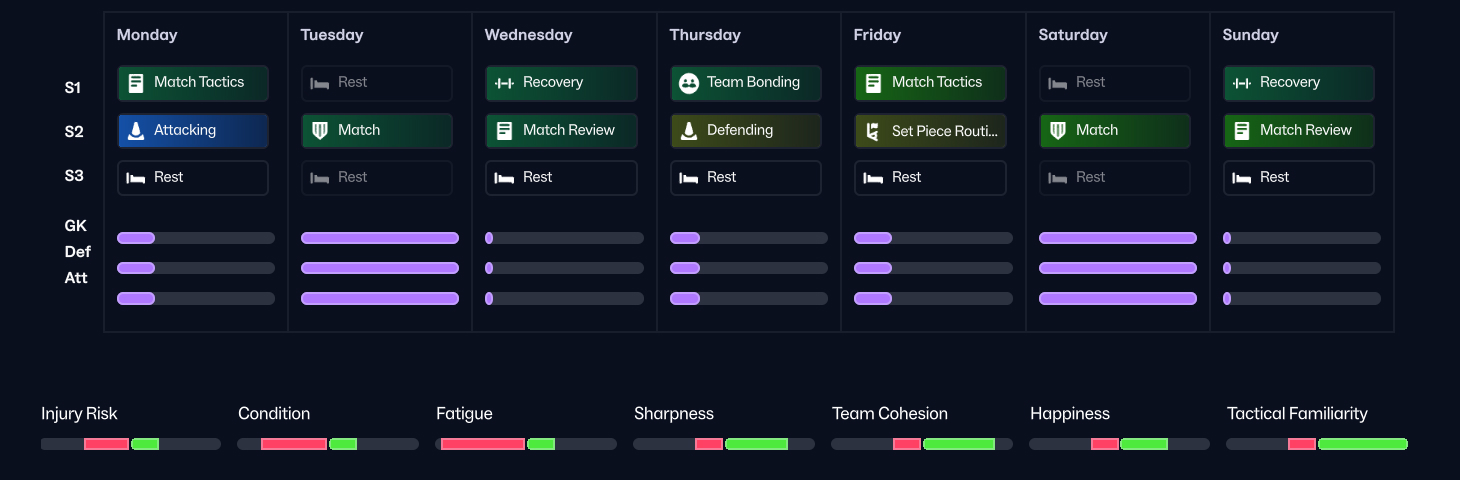Click the Match shield icon on Tuesday
The width and height of the screenshot is (1460, 480).
click(320, 131)
